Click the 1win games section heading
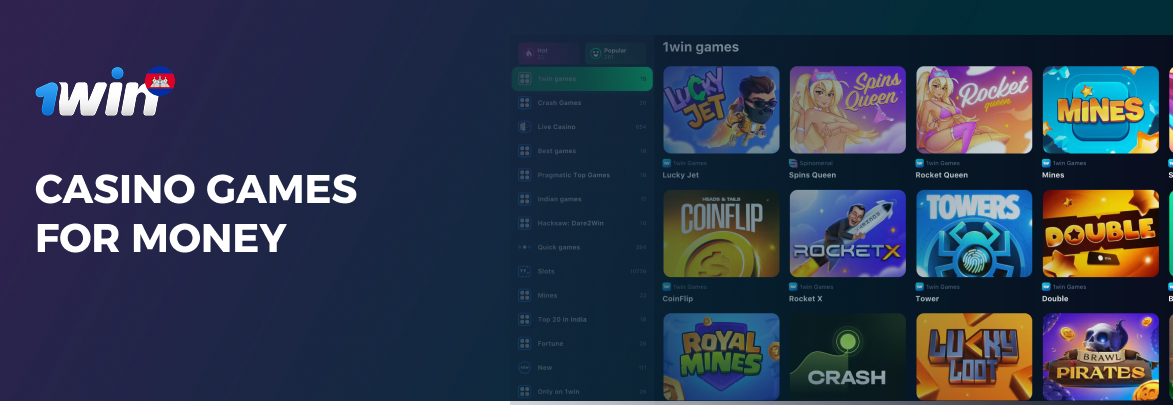1173x405 pixels. pos(700,47)
